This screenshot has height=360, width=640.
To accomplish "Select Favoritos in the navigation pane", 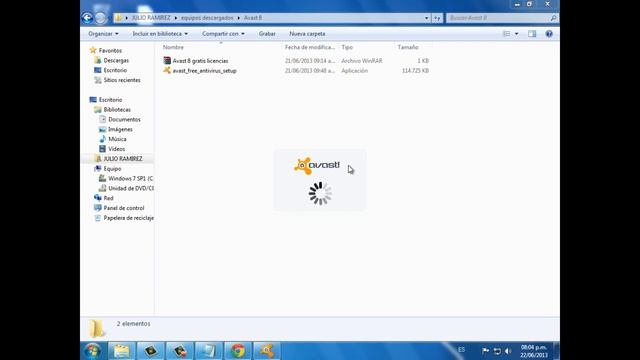I will [110, 51].
